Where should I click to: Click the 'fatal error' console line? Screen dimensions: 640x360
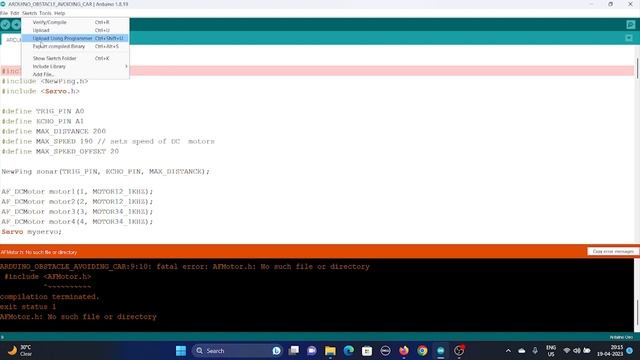coord(184,267)
